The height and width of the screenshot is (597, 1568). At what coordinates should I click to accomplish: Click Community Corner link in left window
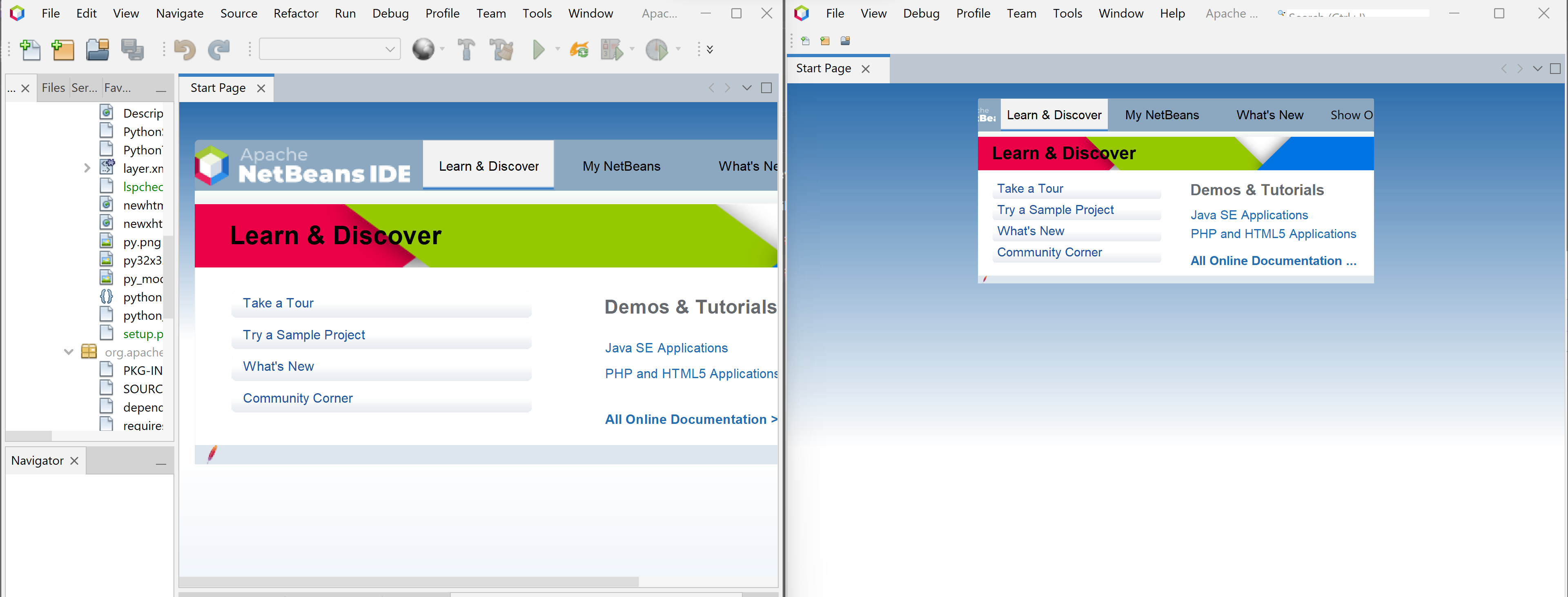pyautogui.click(x=298, y=398)
